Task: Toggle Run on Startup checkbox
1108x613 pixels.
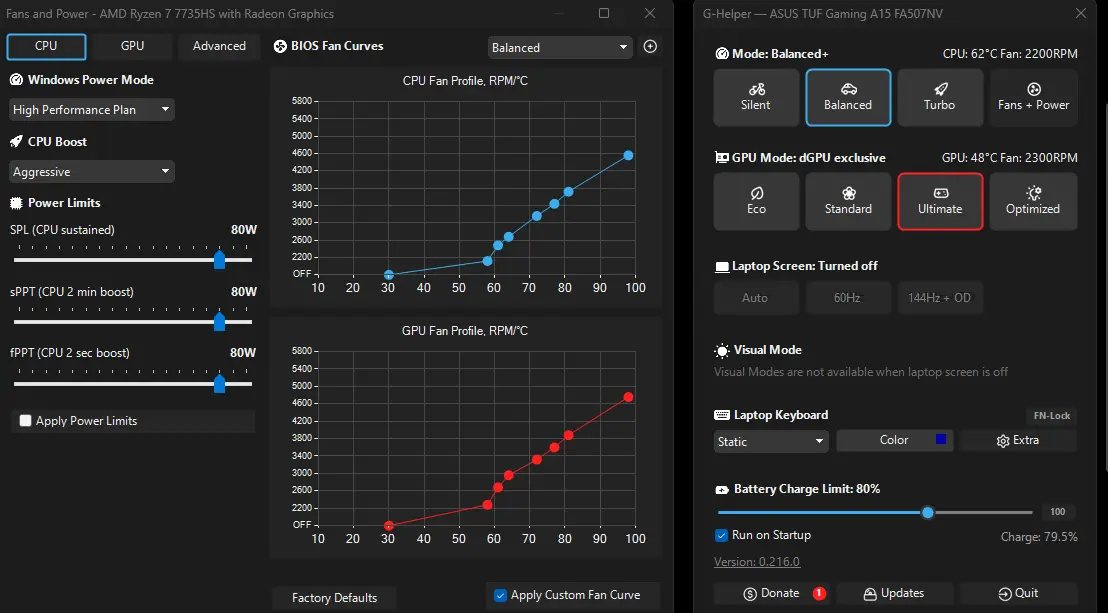Action: 721,535
